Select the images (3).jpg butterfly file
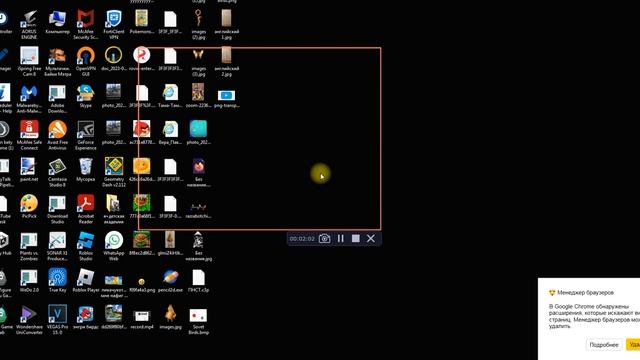640x360 pixels. [x=198, y=61]
